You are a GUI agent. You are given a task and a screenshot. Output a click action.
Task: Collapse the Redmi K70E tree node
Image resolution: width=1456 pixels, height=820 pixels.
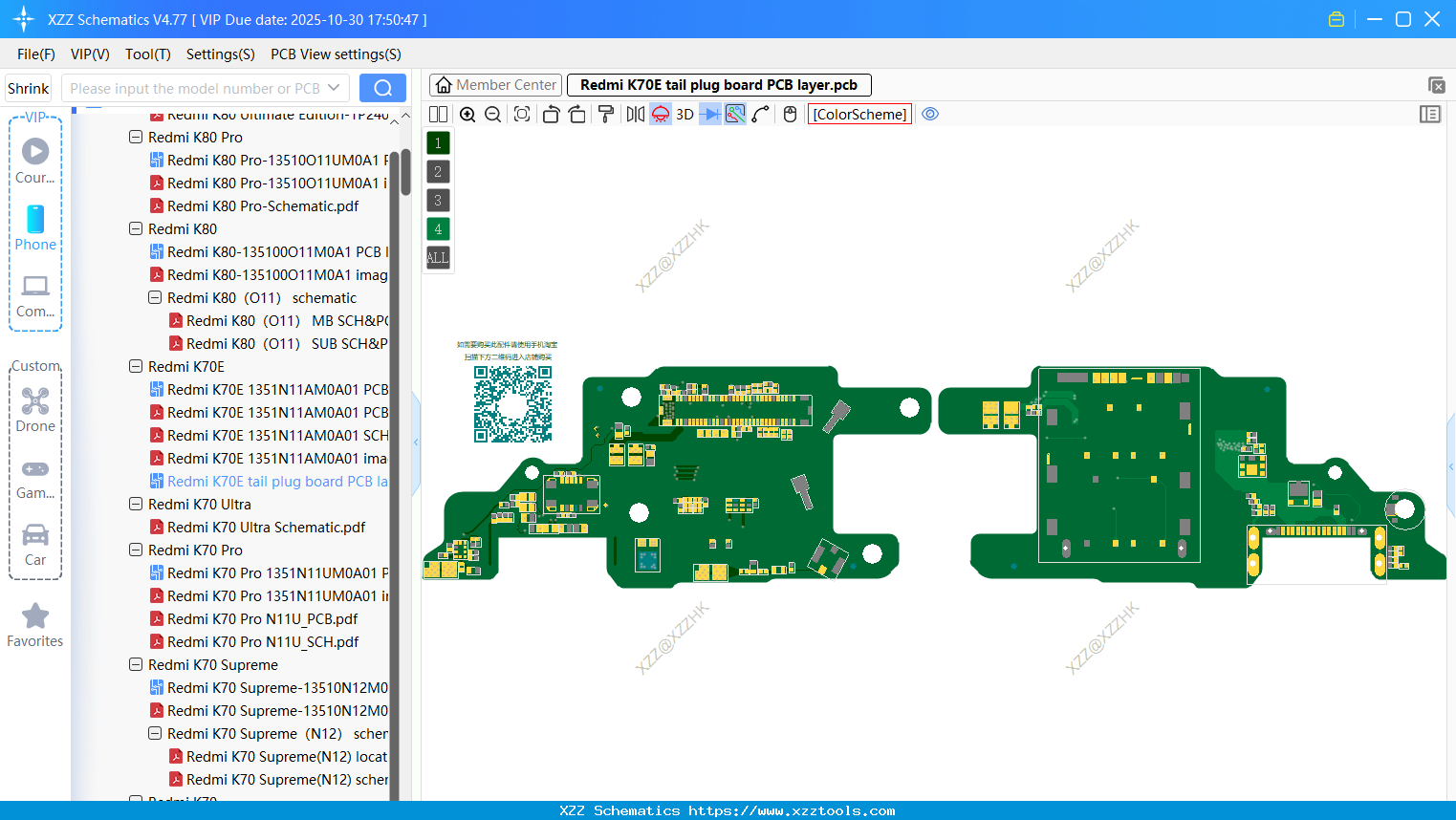click(136, 366)
